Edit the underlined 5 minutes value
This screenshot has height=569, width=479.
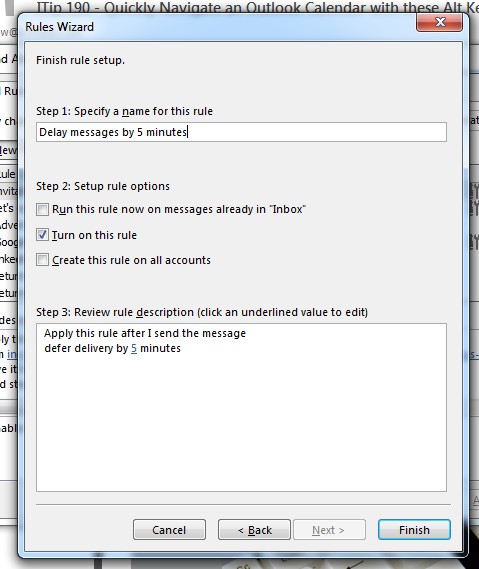tap(134, 348)
